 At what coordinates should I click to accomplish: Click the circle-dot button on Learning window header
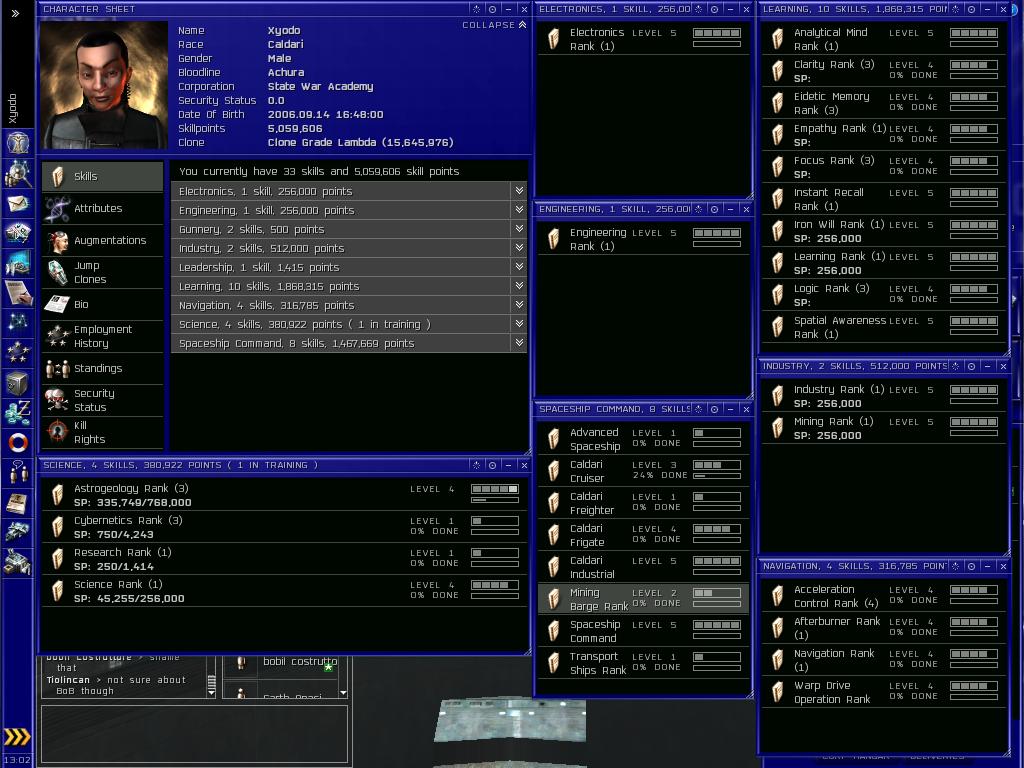[x=972, y=9]
